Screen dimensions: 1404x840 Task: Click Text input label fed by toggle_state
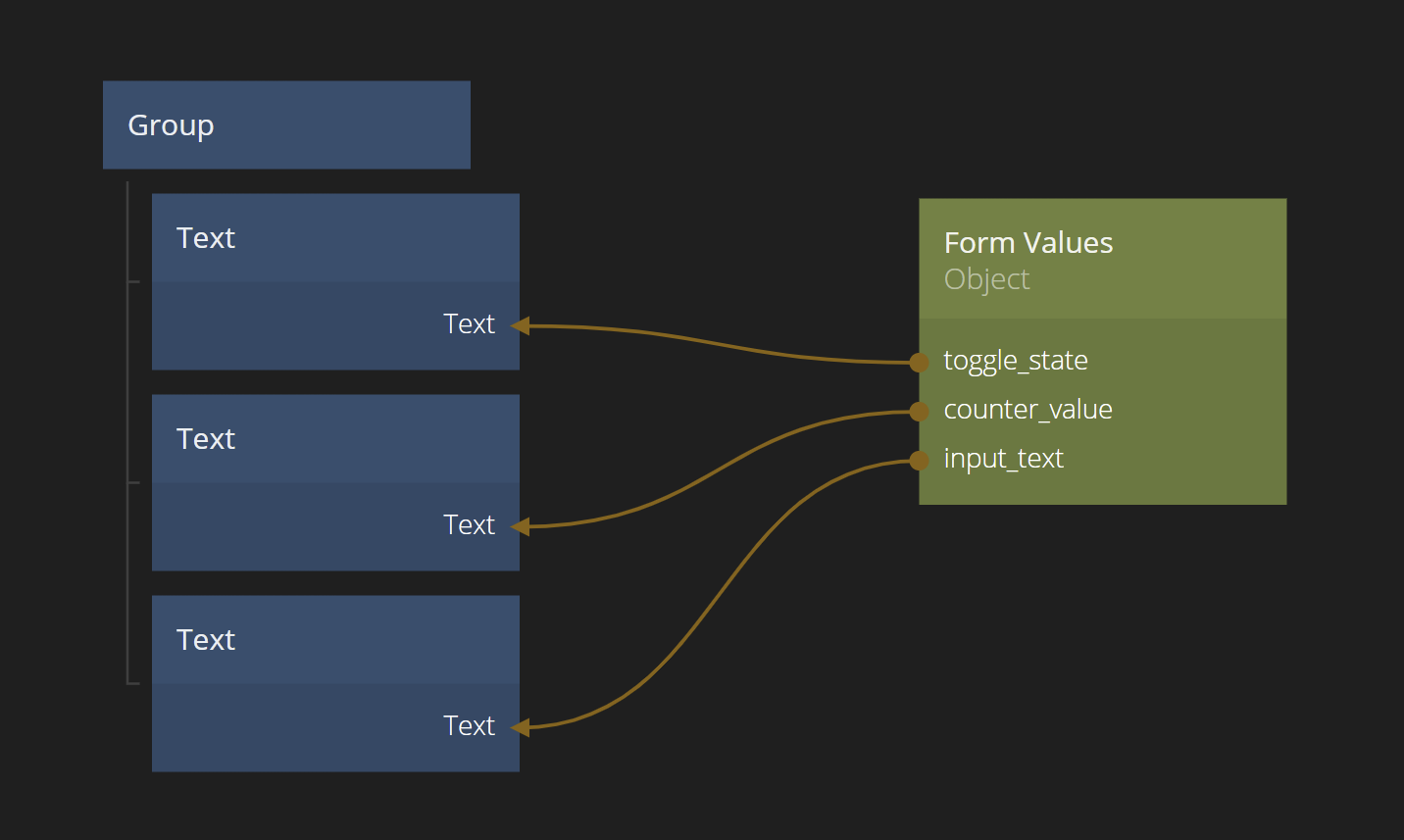469,324
